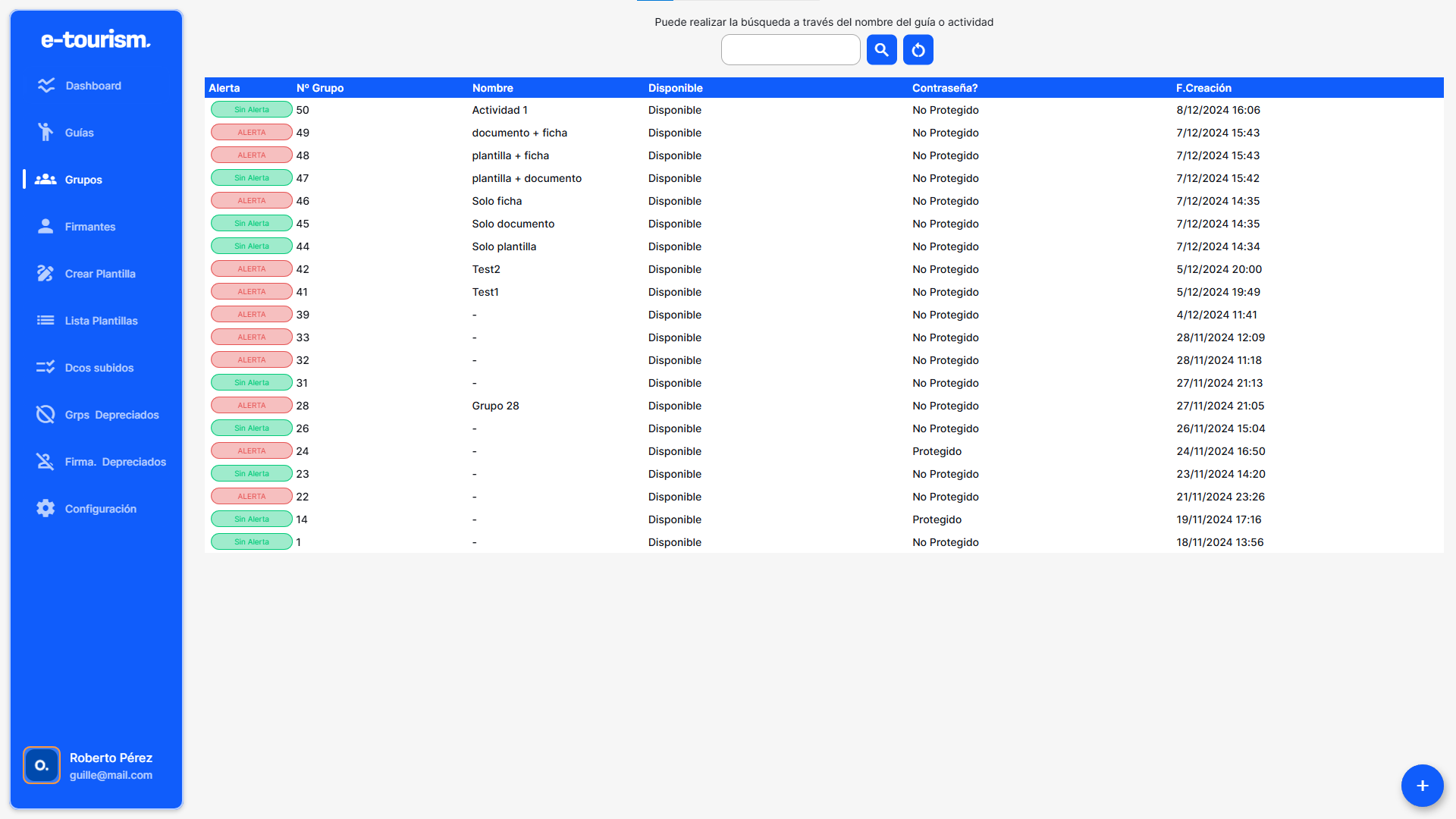Click the Guías person icon

pos(45,132)
